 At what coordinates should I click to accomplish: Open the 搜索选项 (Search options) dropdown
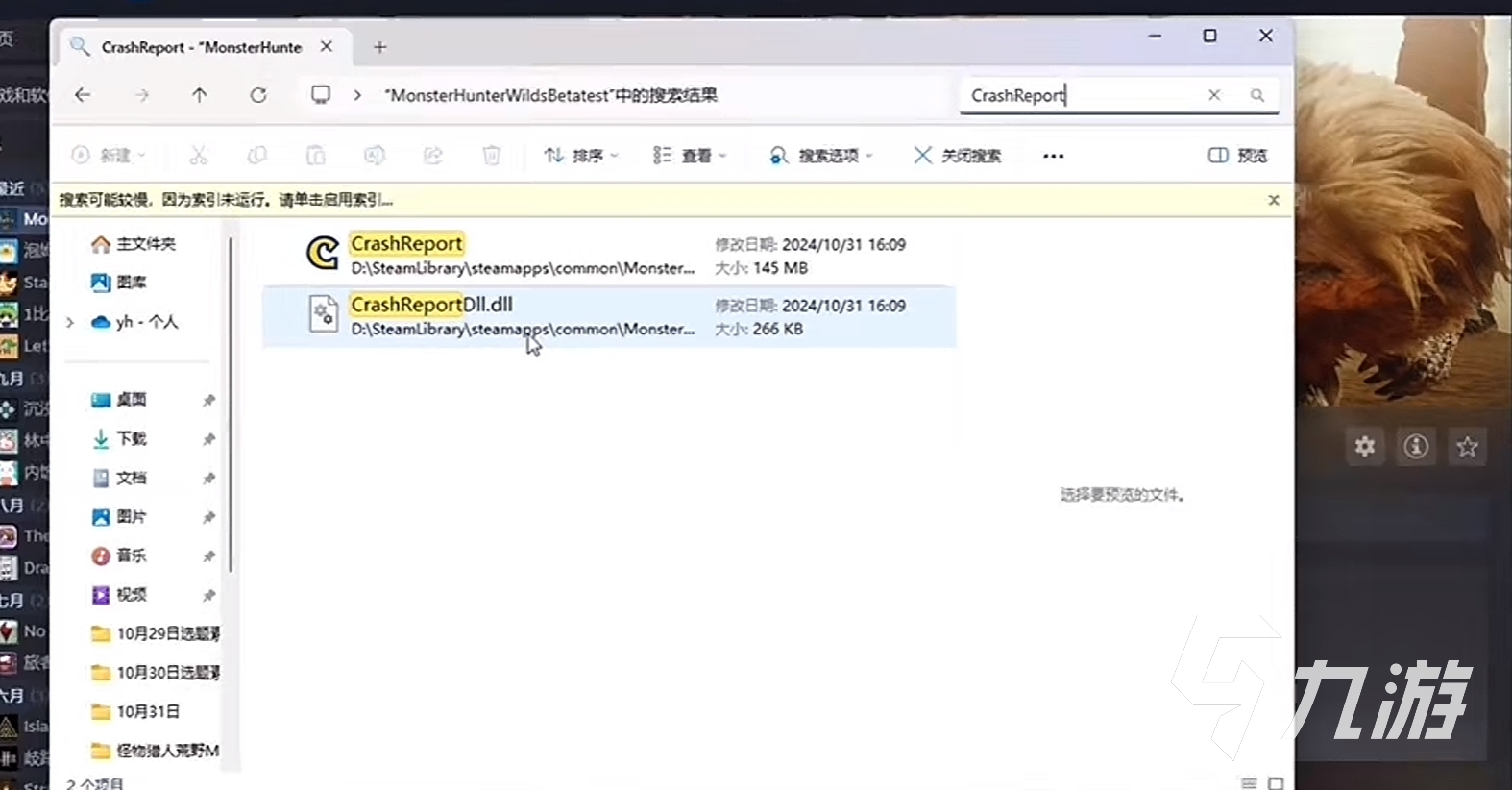click(x=821, y=155)
